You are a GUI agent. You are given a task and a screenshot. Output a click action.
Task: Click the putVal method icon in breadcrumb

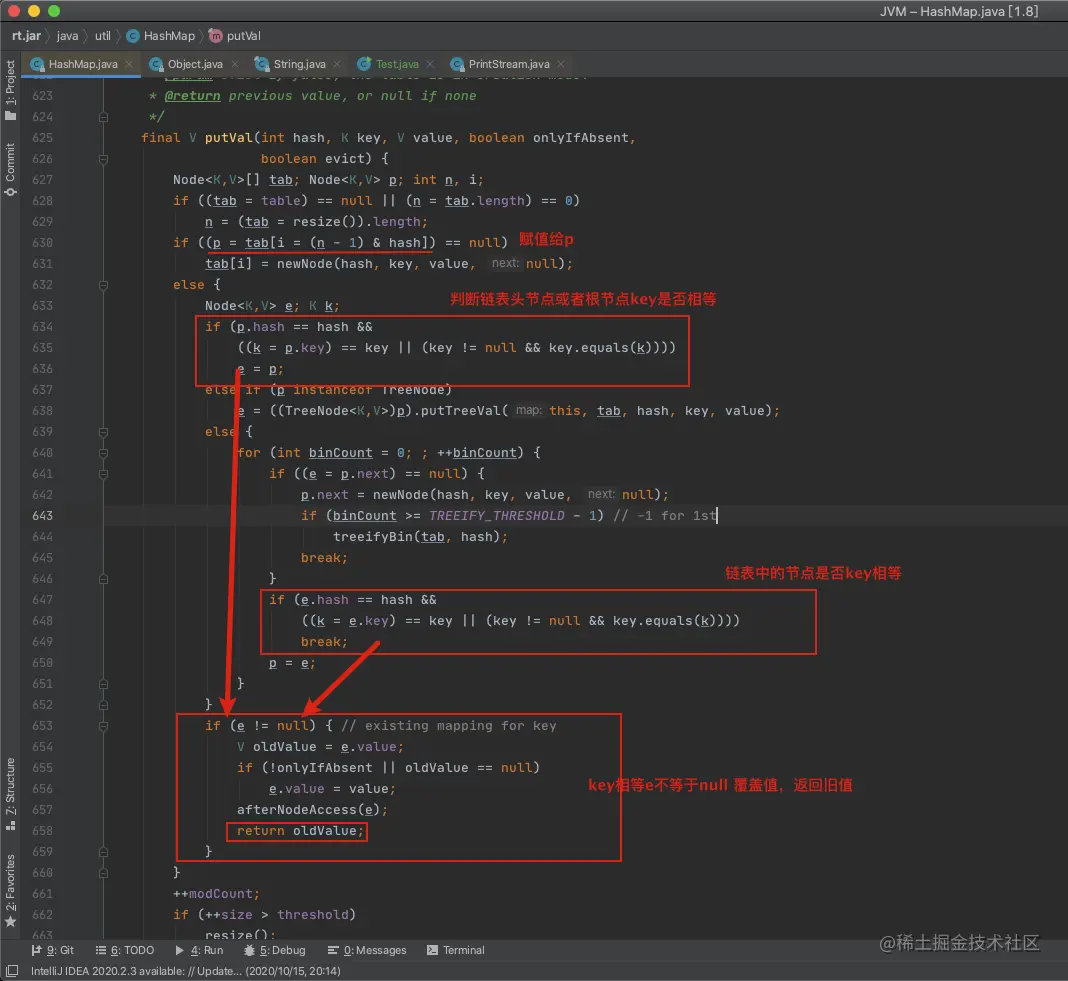[x=215, y=35]
